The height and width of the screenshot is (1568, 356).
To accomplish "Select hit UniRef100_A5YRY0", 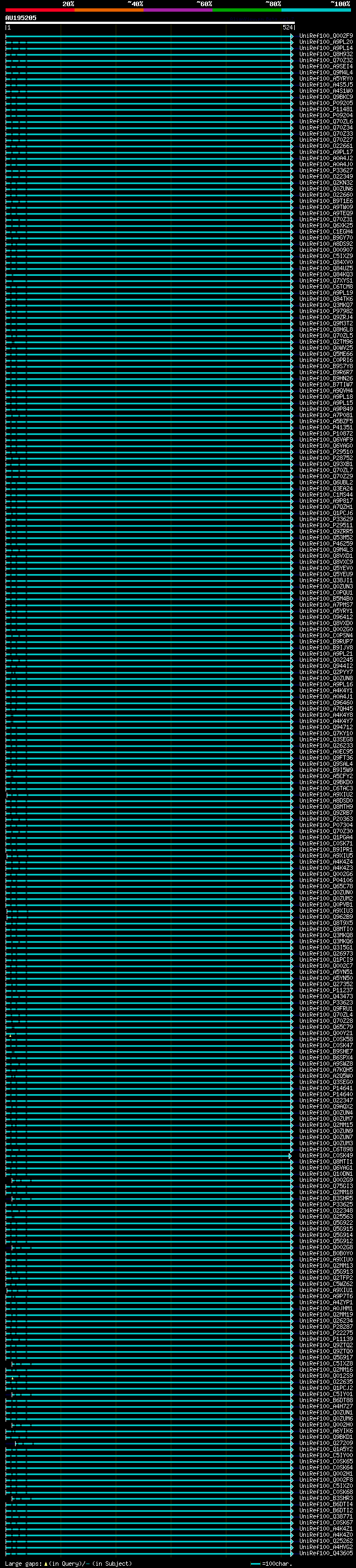I will click(325, 78).
